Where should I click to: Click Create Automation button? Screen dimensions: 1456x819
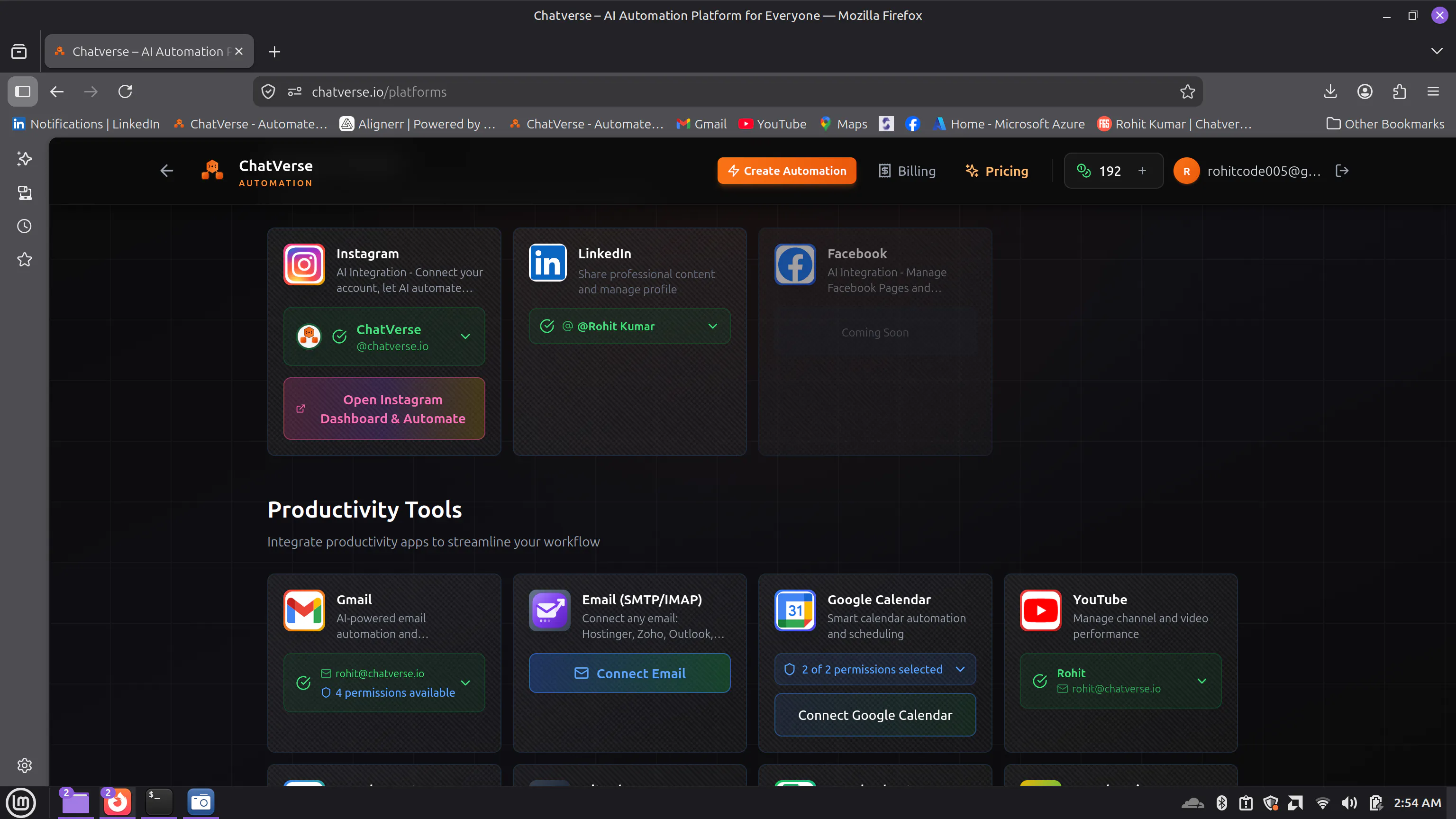pyautogui.click(x=786, y=171)
